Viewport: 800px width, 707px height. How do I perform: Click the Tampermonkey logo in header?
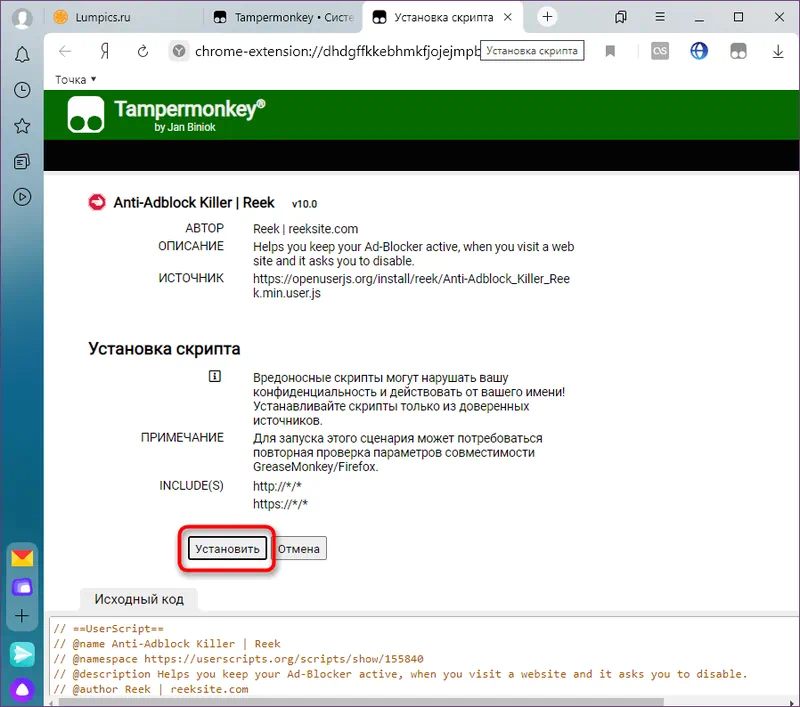(86, 114)
